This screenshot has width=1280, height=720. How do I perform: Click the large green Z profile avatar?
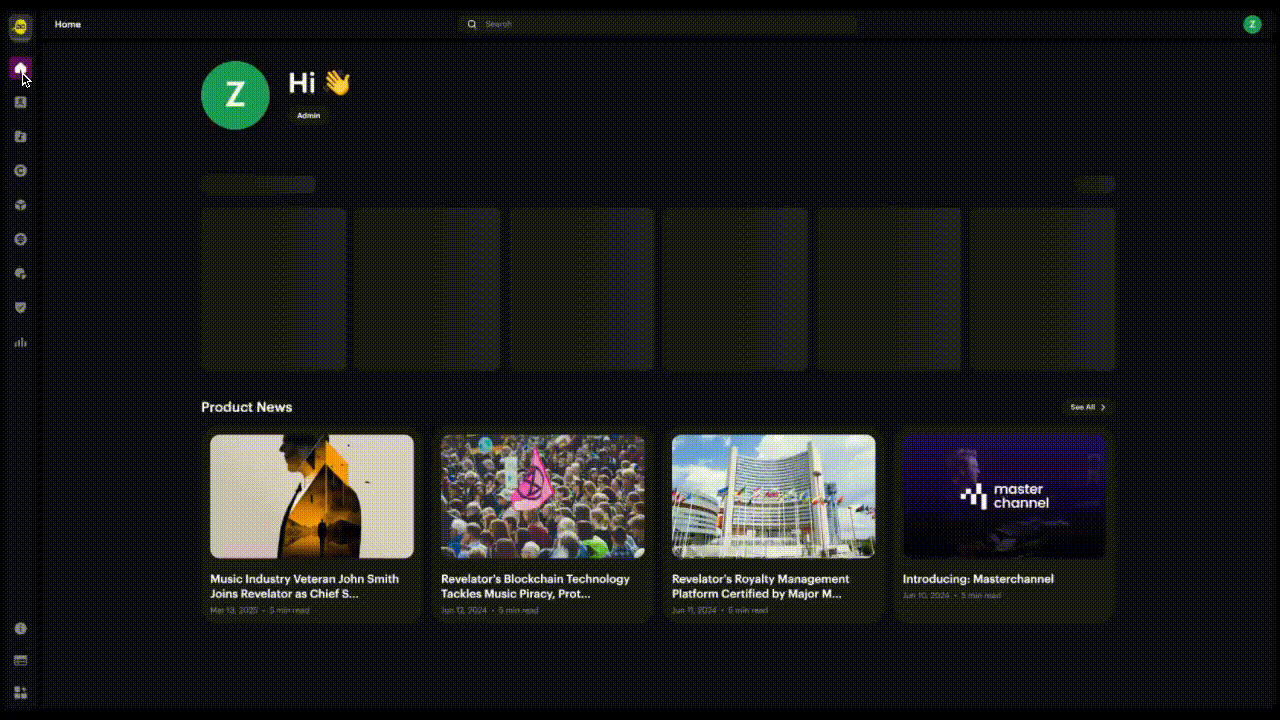(x=235, y=95)
